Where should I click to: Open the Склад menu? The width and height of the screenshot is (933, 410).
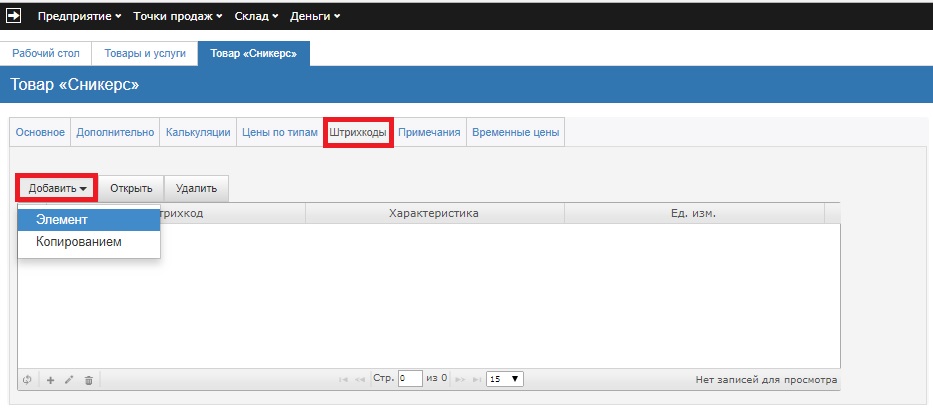click(x=258, y=16)
